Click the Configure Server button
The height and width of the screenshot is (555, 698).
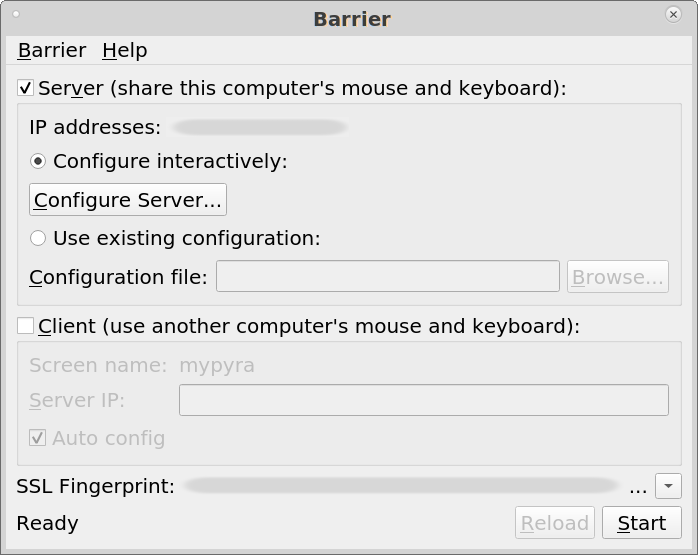128,200
